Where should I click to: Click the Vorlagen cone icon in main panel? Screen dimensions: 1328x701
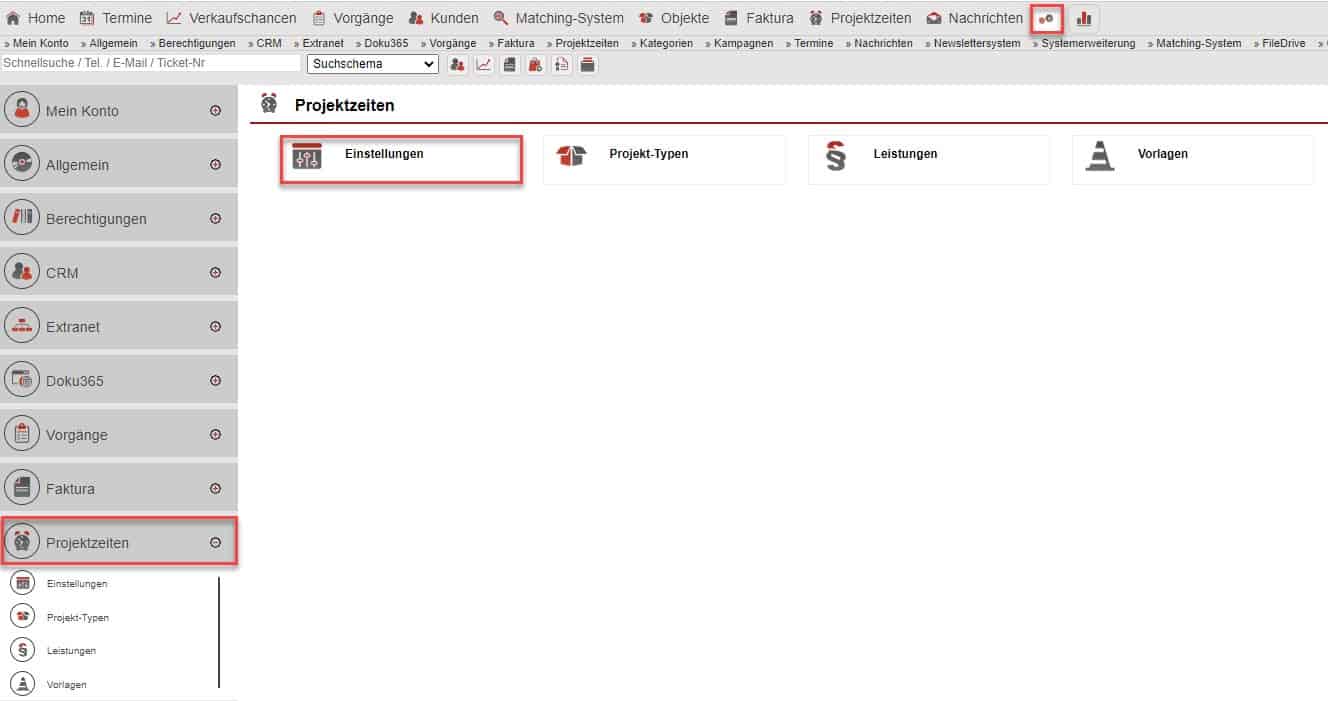[1100, 157]
